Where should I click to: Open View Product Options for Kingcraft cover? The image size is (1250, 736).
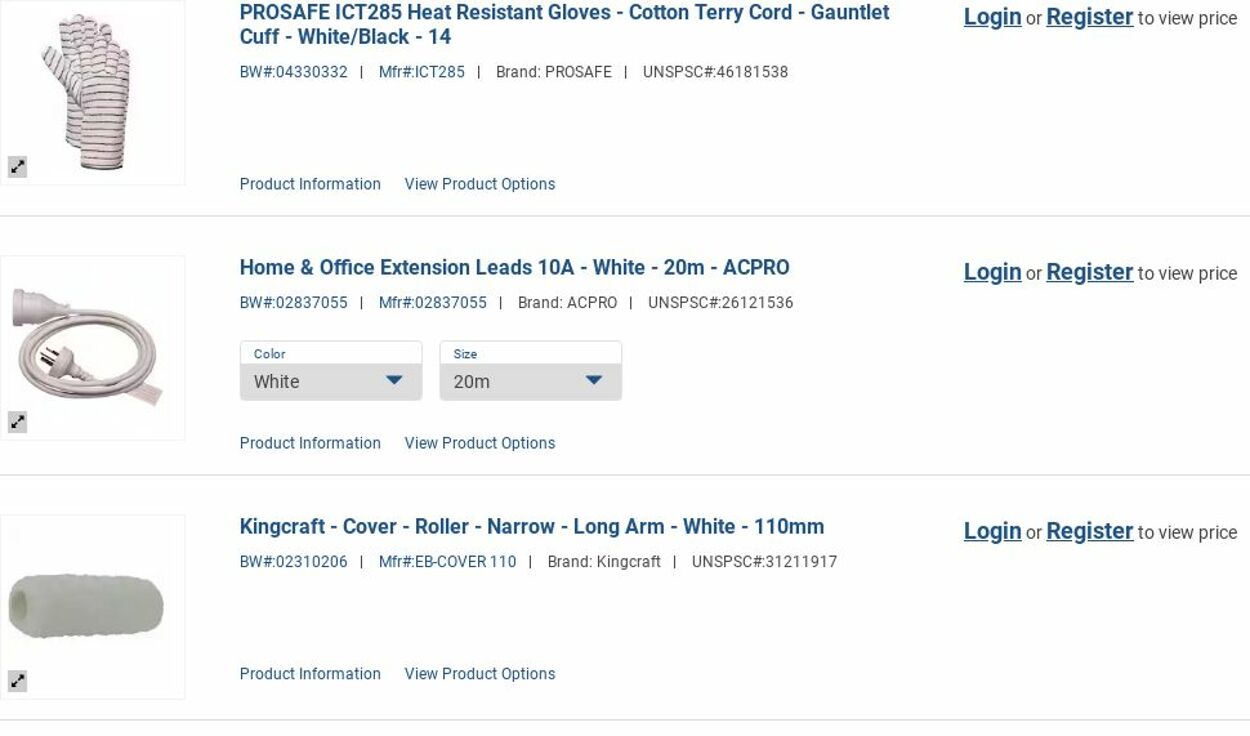tap(479, 674)
